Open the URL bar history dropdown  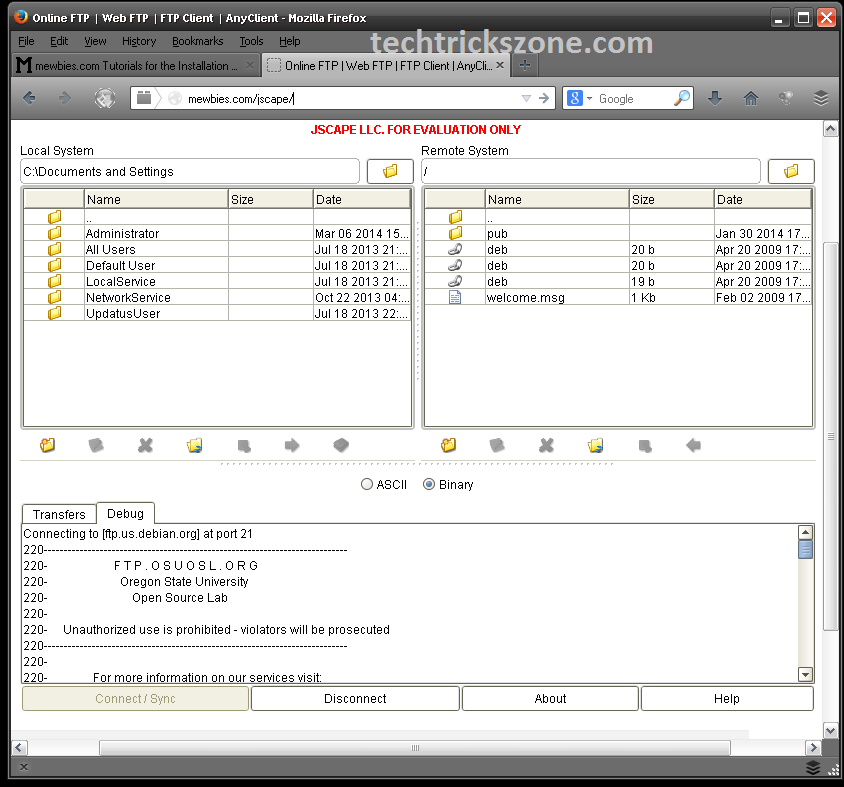pyautogui.click(x=526, y=98)
